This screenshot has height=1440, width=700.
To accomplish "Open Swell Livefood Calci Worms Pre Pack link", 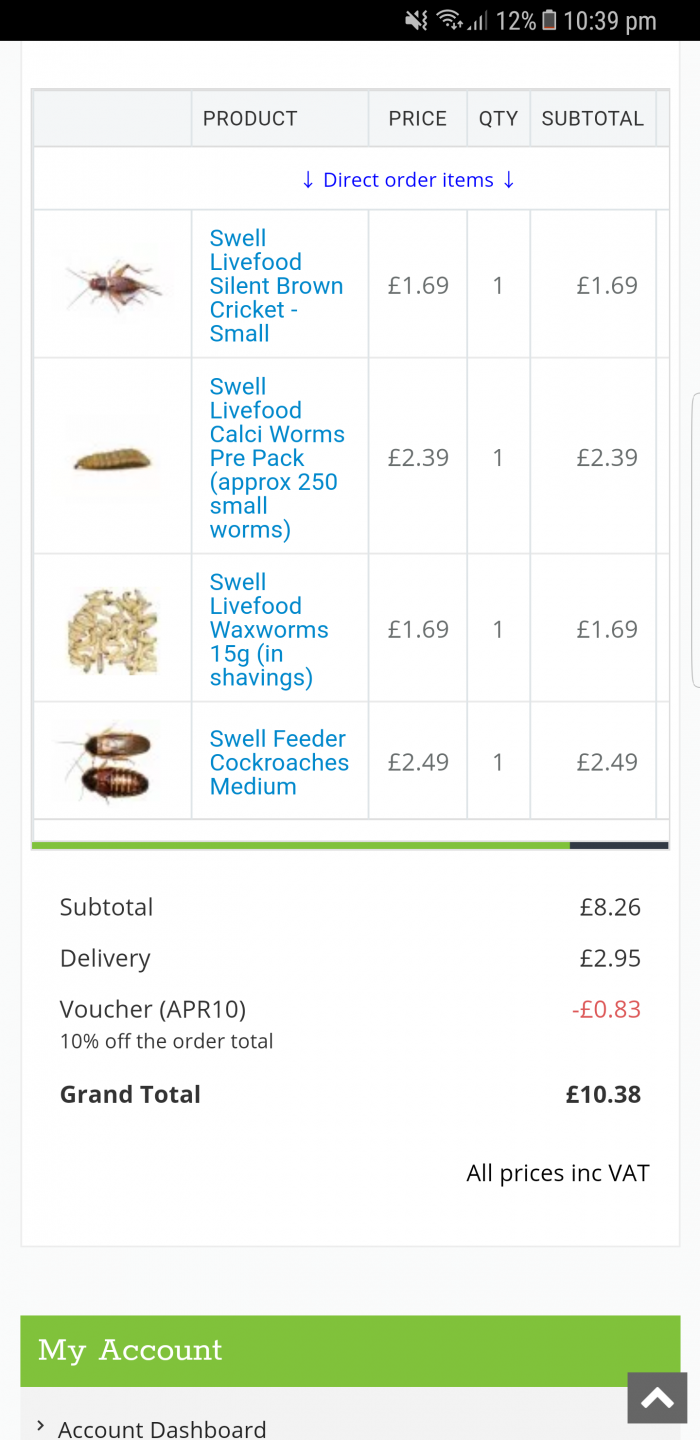I will coord(275,458).
